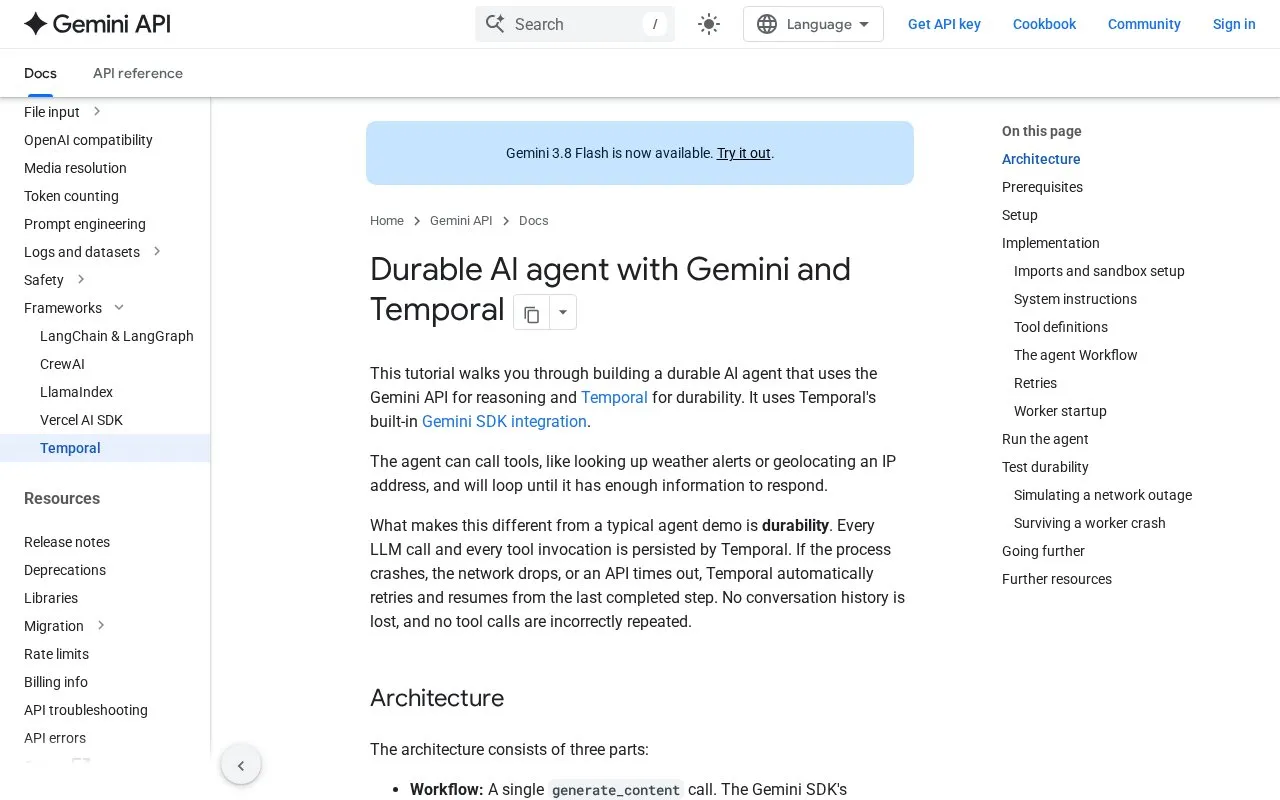The height and width of the screenshot is (800, 1280).
Task: Jump to Worker startup in page outline
Action: click(x=1060, y=411)
